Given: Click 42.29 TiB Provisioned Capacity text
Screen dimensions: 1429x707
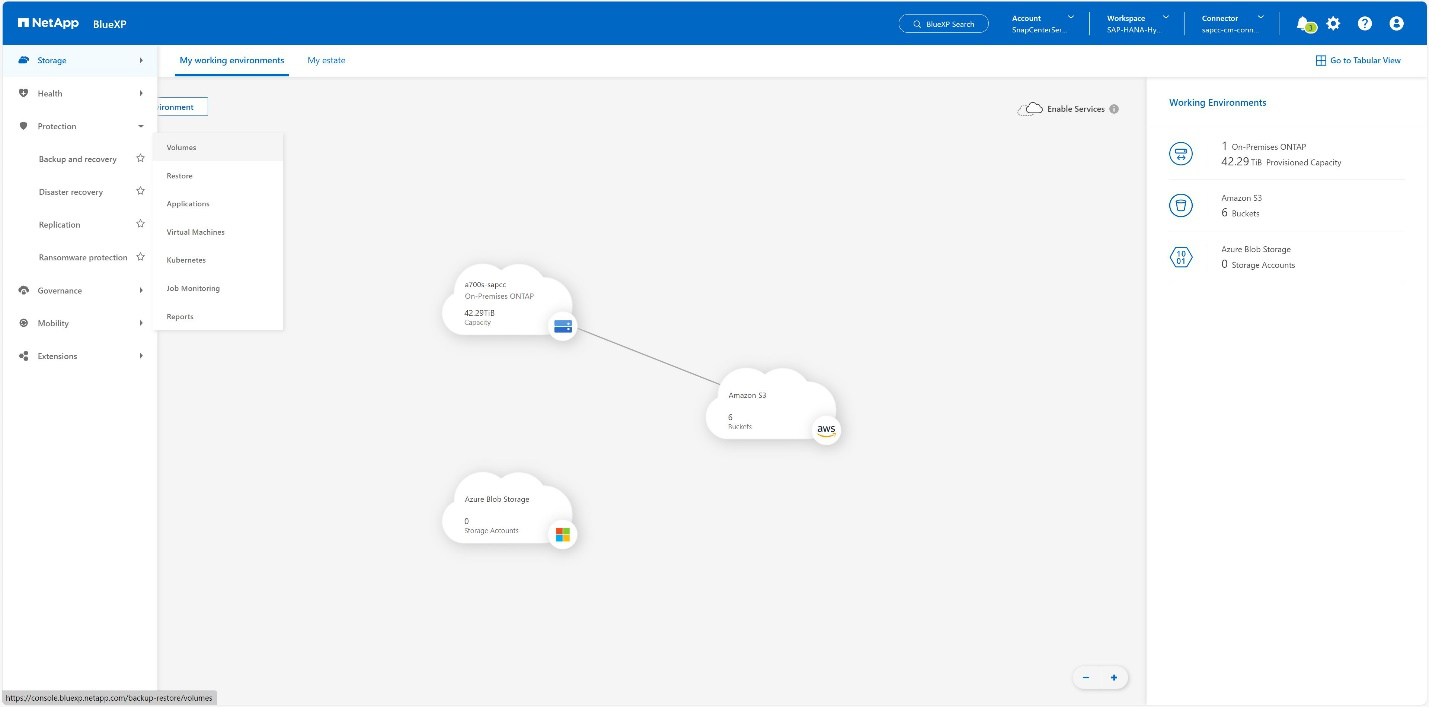Looking at the screenshot, I should click(x=1281, y=161).
